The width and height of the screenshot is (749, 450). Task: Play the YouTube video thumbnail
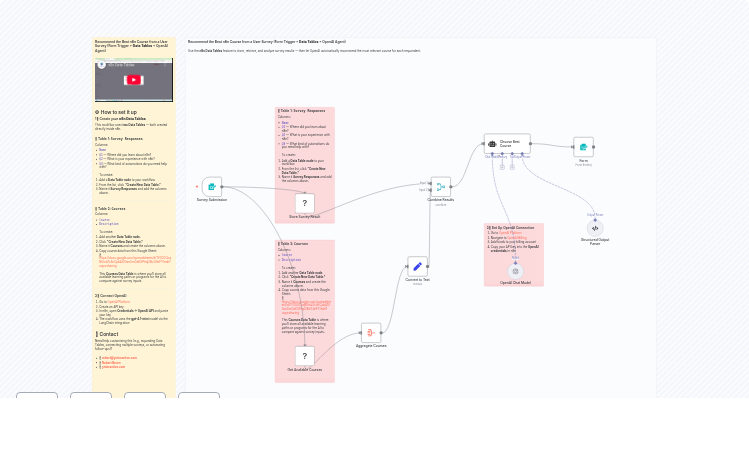[134, 80]
